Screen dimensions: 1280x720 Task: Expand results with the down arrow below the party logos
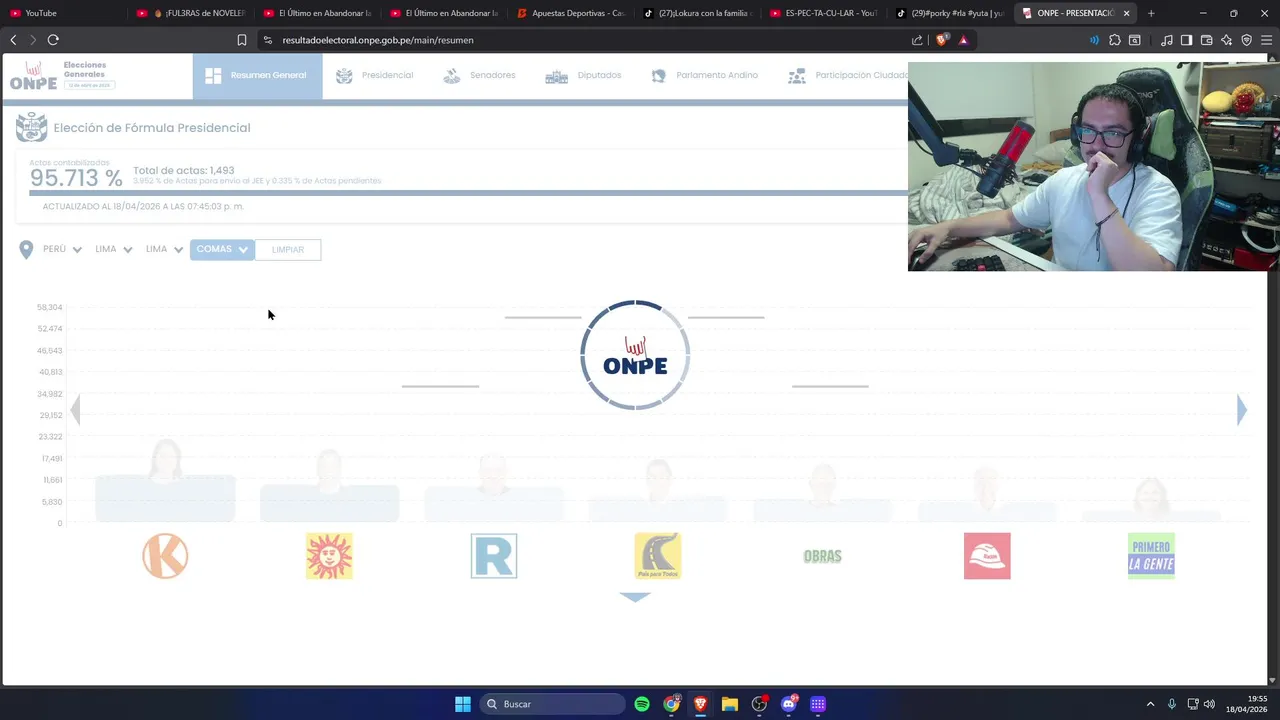pyautogui.click(x=635, y=597)
